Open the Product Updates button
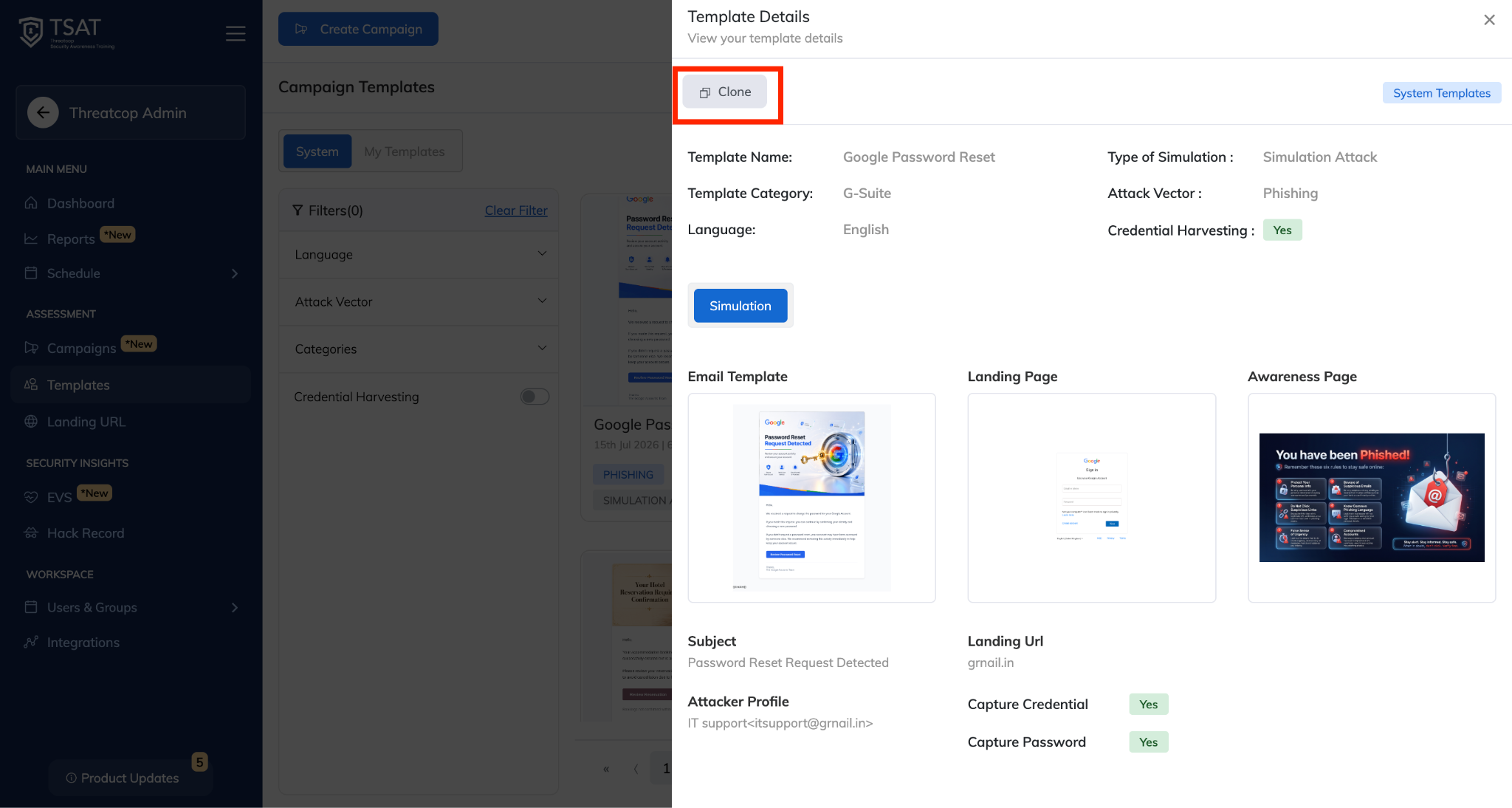Viewport: 1512px width, 808px height. (131, 778)
